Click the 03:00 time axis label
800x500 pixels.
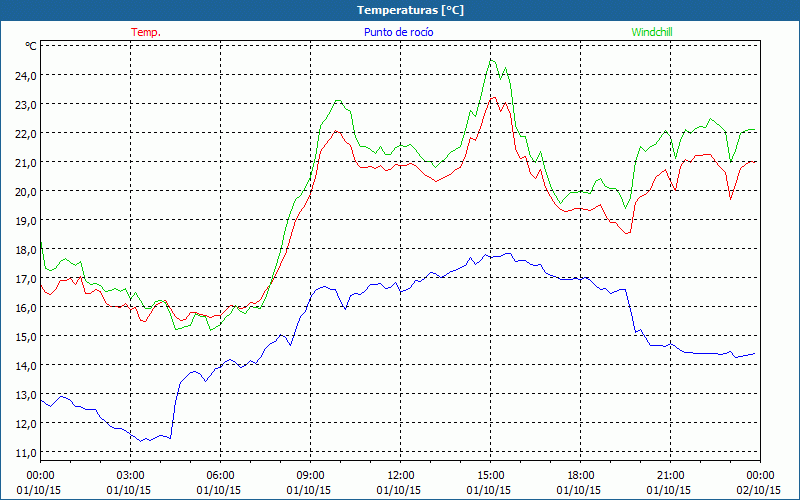[x=131, y=476]
